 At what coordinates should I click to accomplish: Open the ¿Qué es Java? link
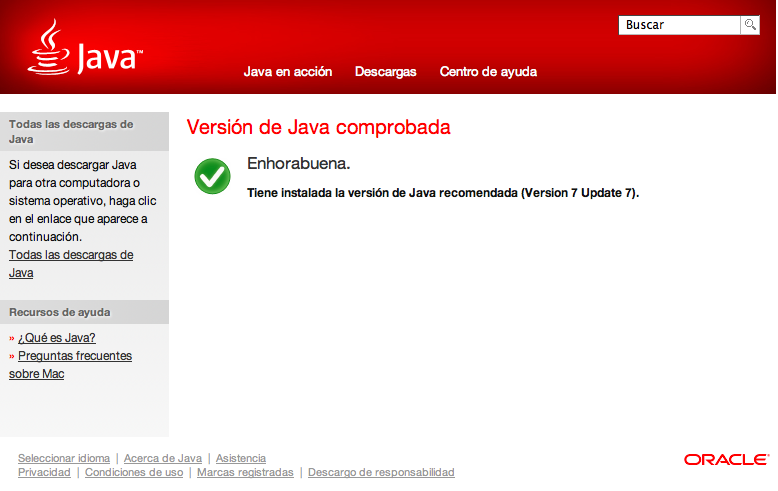pos(57,338)
